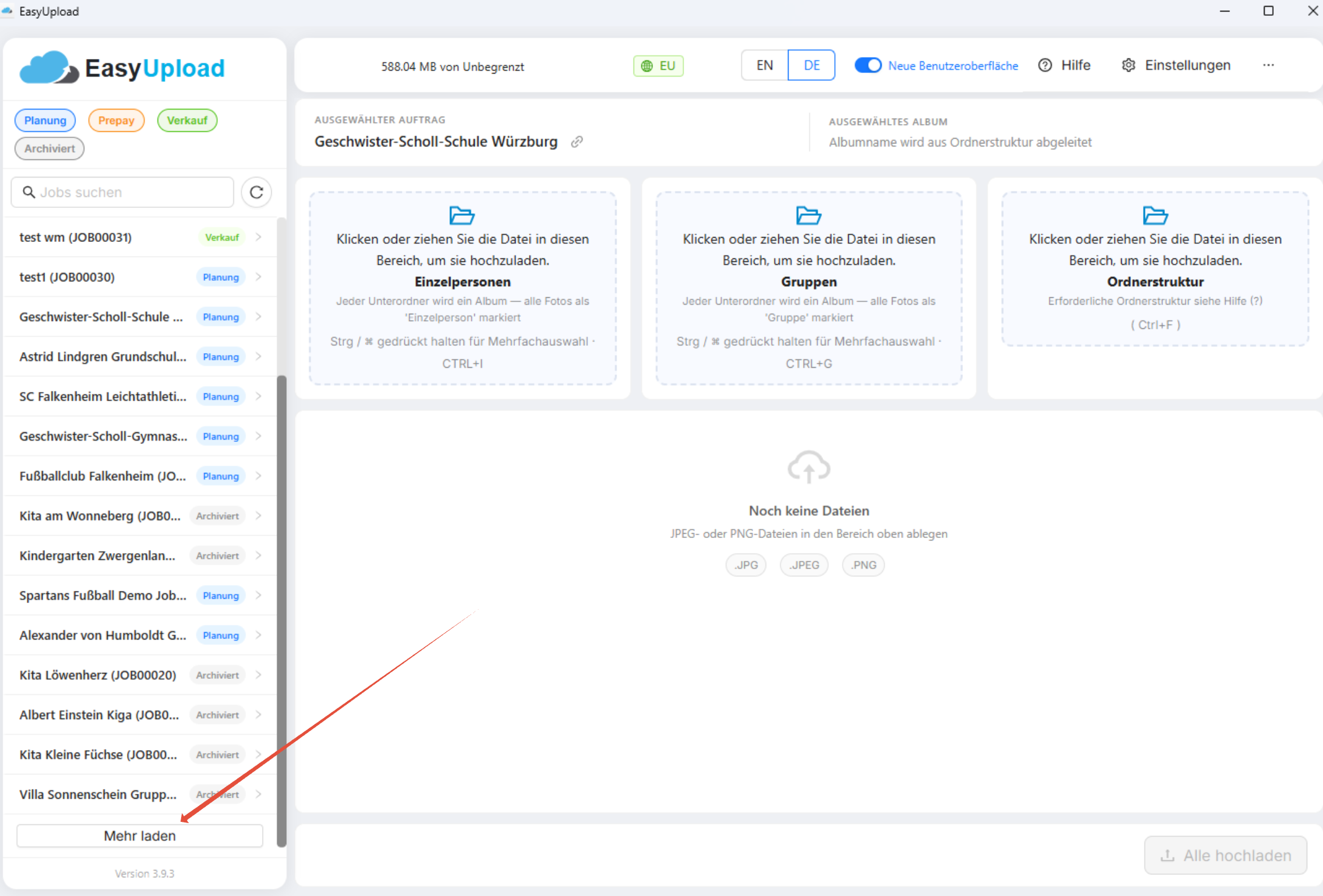Click the Alle hochladen button

(x=1226, y=855)
